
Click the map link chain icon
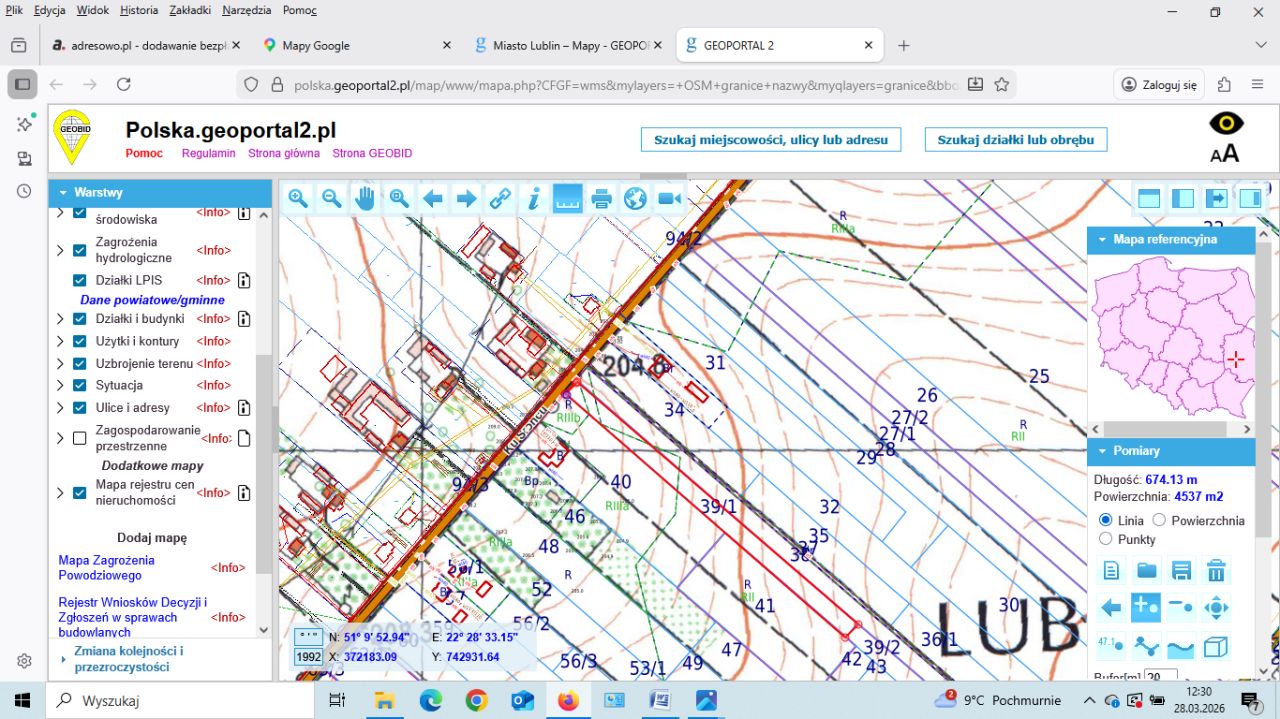click(x=500, y=199)
